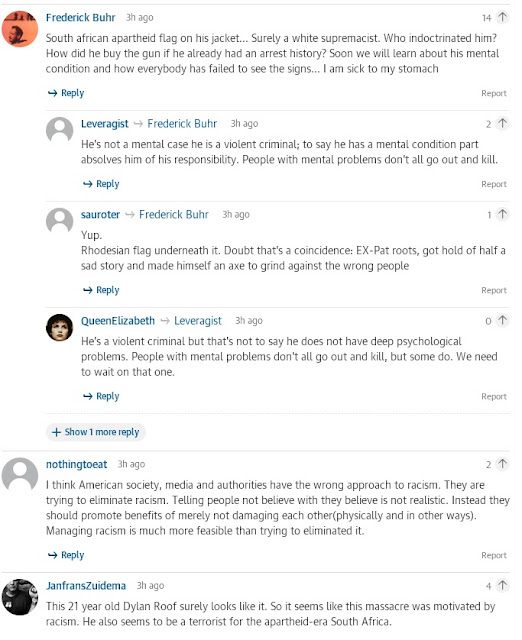The height and width of the screenshot is (640, 522).
Task: Open JanfransZuidema's avatar image
Action: coord(20,597)
